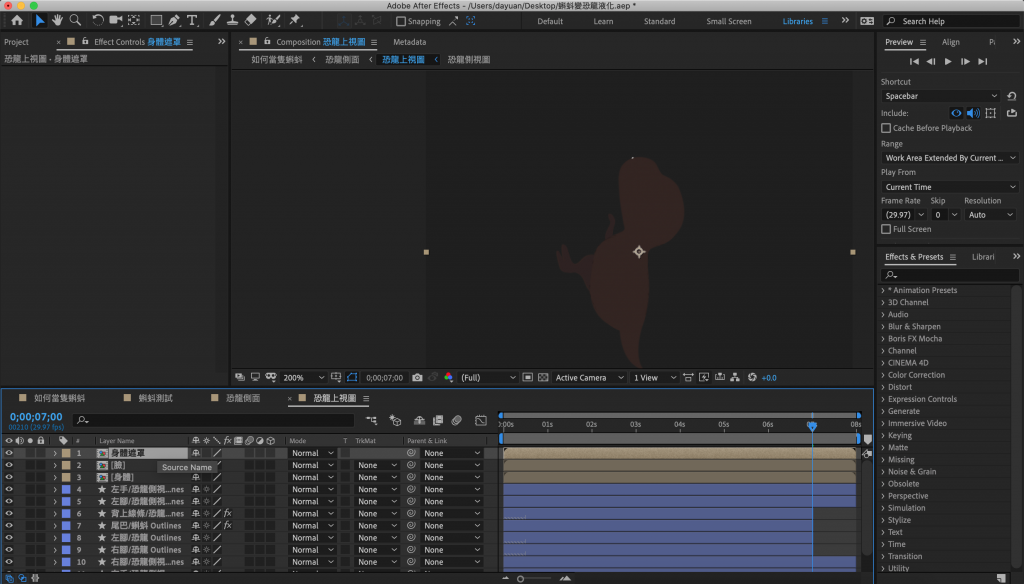Screen dimensions: 1024x584
Task: Click the reset shortcut icon in Preview panel
Action: pyautogui.click(x=1012, y=96)
